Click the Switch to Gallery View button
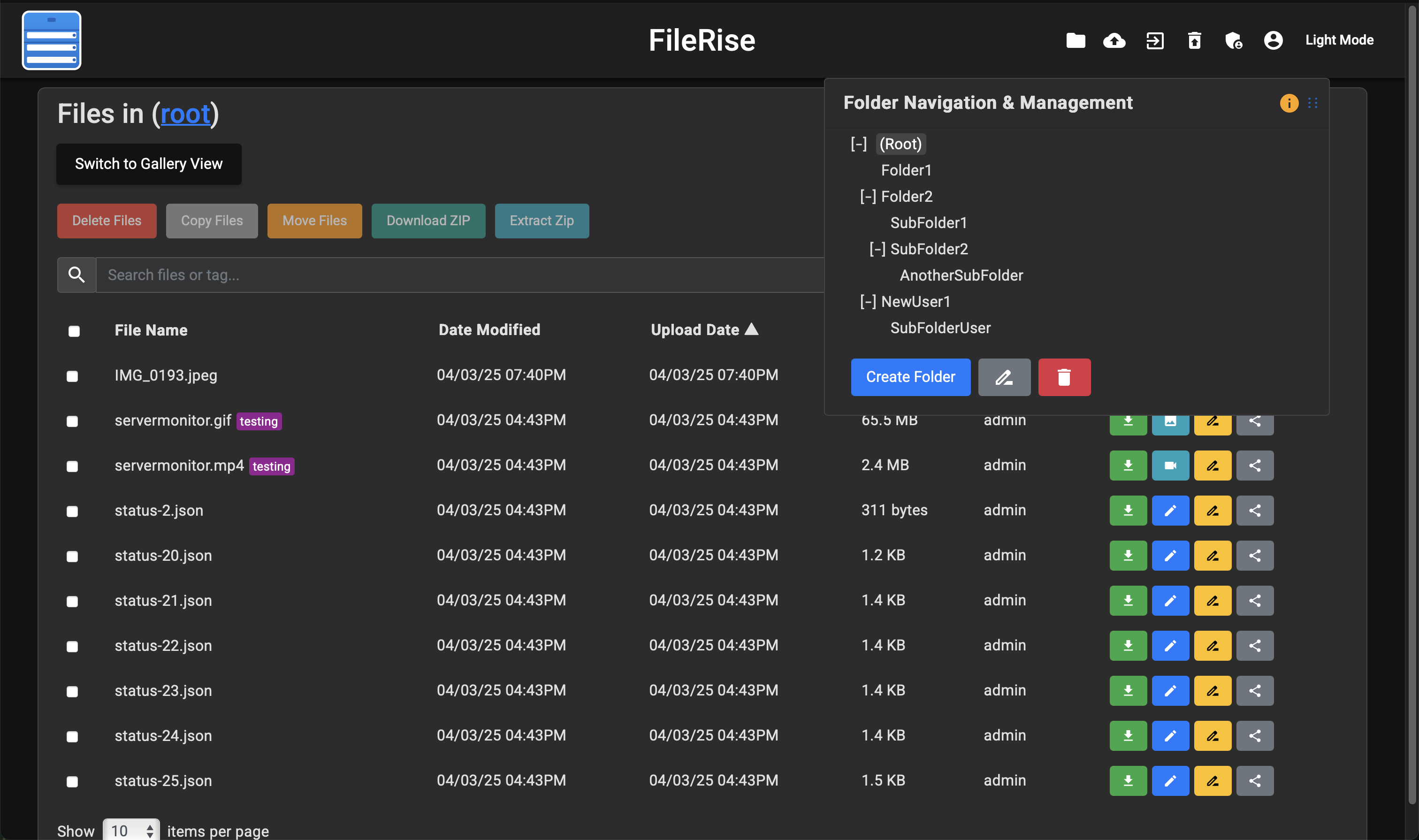This screenshot has height=840, width=1419. 149,164
